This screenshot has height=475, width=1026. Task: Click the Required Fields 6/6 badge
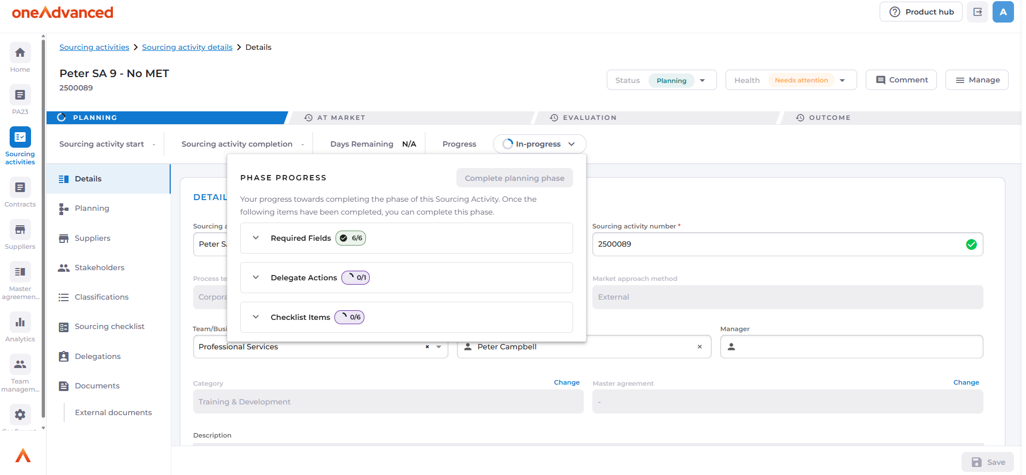351,238
